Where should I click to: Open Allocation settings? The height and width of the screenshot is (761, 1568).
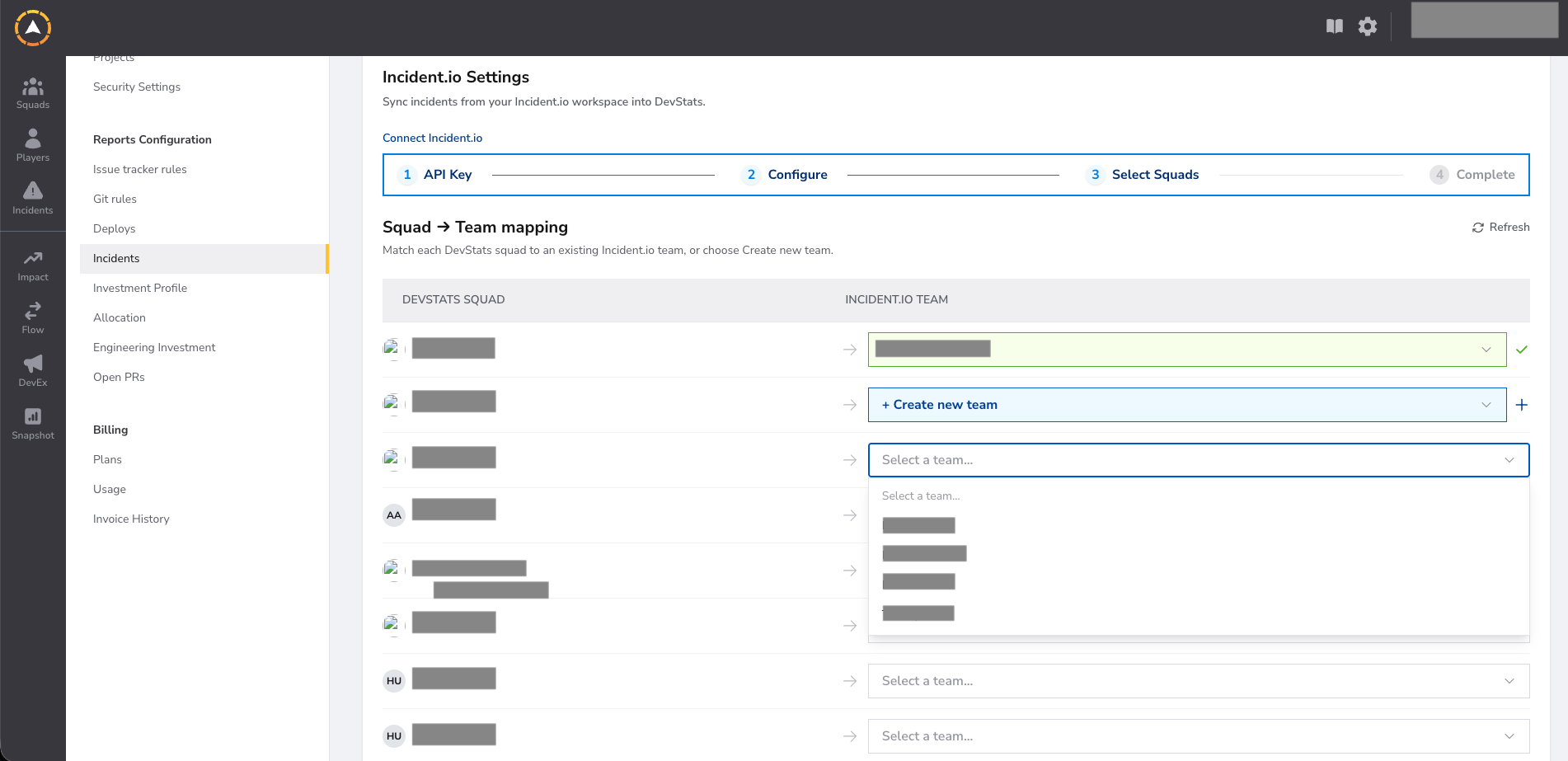click(x=120, y=318)
